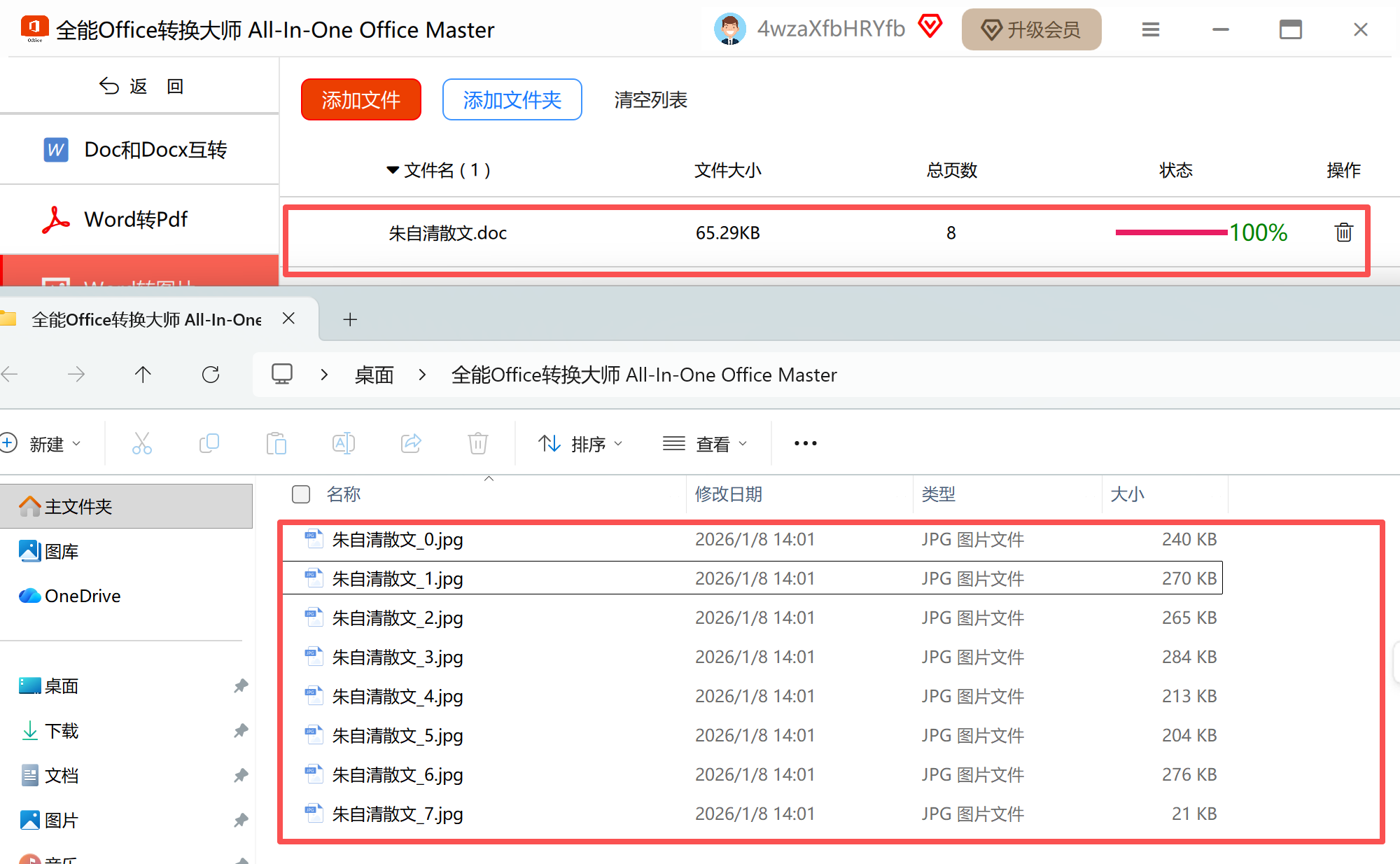
Task: Toggle the select-all checkbox beside 名称
Action: pos(301,494)
